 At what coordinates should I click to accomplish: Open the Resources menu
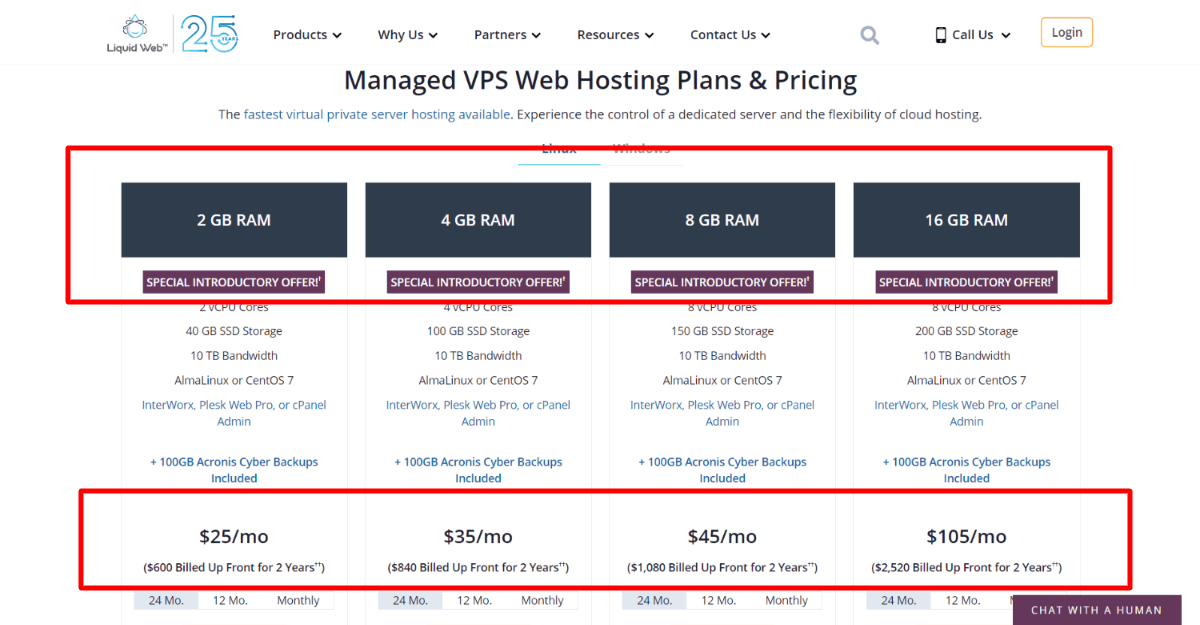pyautogui.click(x=615, y=35)
